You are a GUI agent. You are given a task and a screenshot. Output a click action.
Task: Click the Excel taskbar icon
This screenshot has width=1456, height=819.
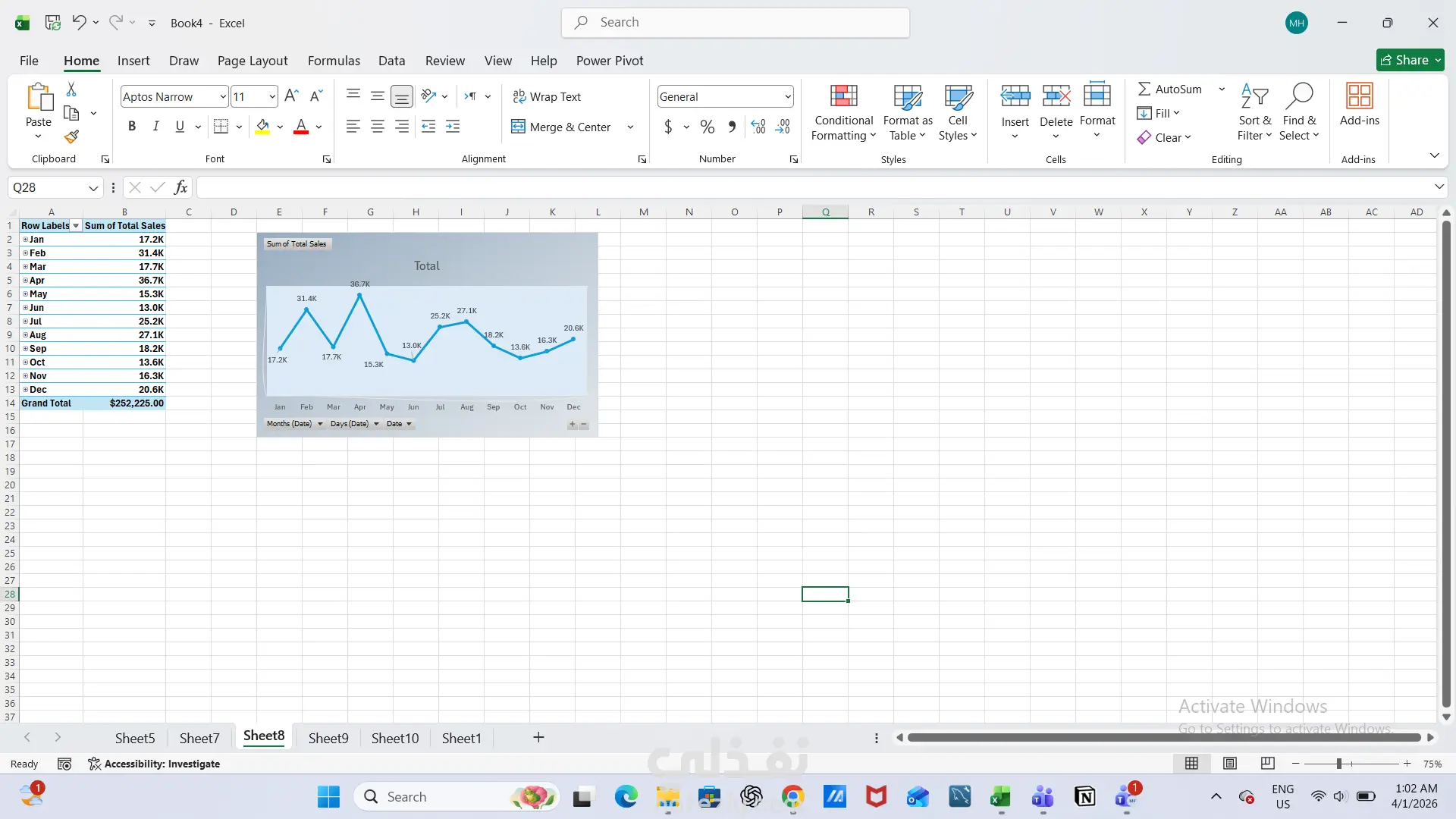click(x=1000, y=797)
